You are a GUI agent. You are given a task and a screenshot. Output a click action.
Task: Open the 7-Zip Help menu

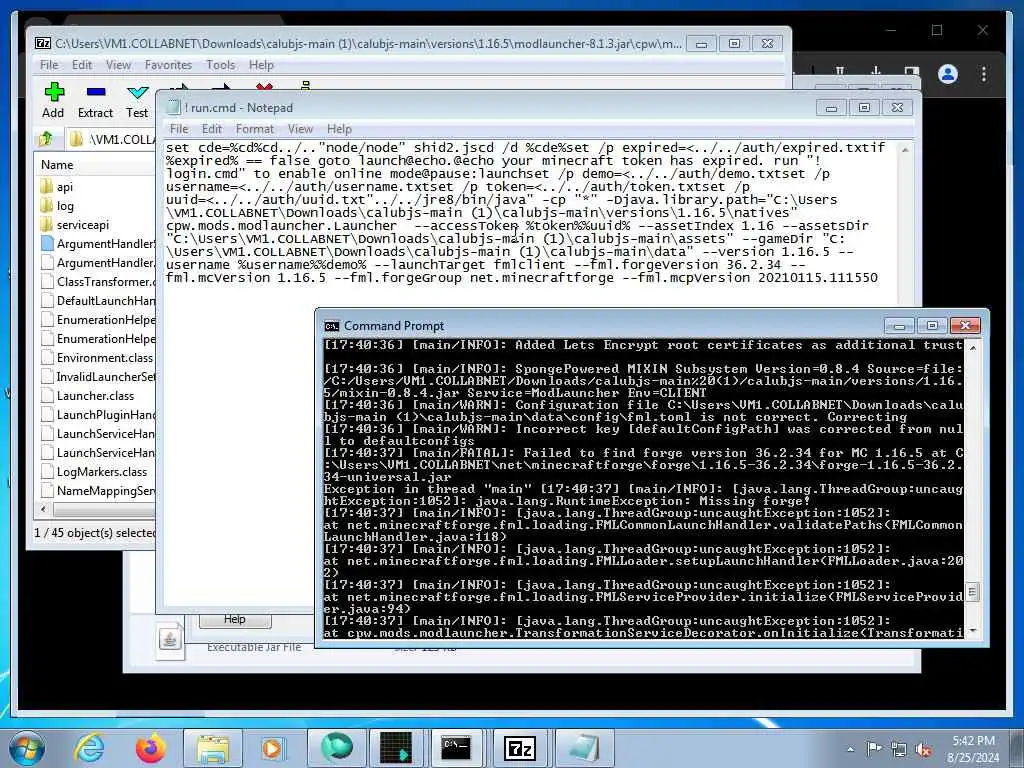pyautogui.click(x=261, y=65)
